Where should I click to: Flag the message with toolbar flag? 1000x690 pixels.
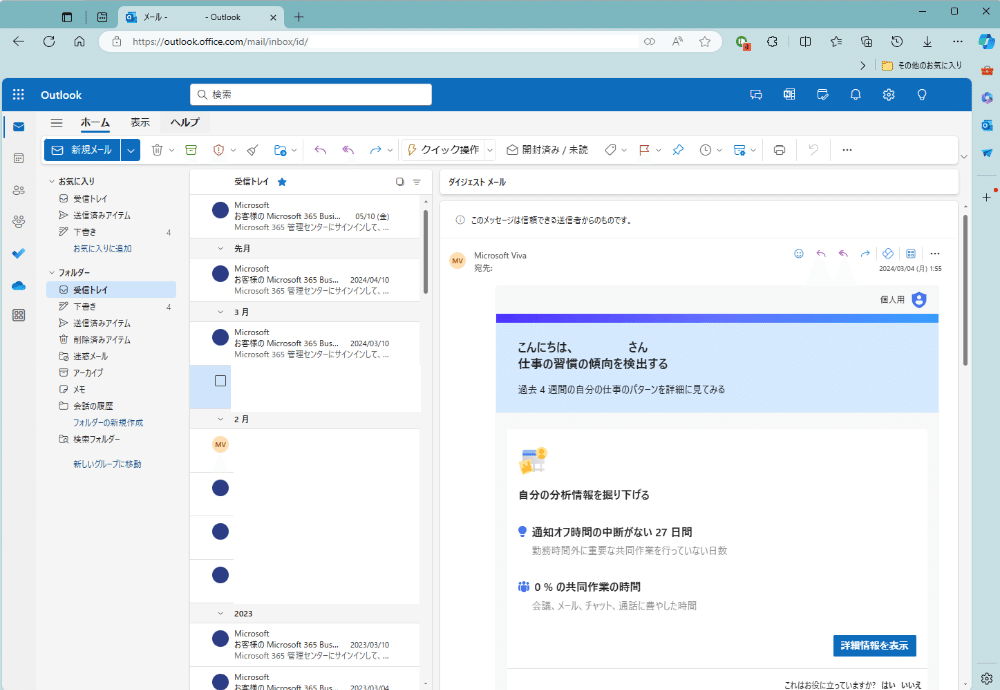pyautogui.click(x=644, y=150)
